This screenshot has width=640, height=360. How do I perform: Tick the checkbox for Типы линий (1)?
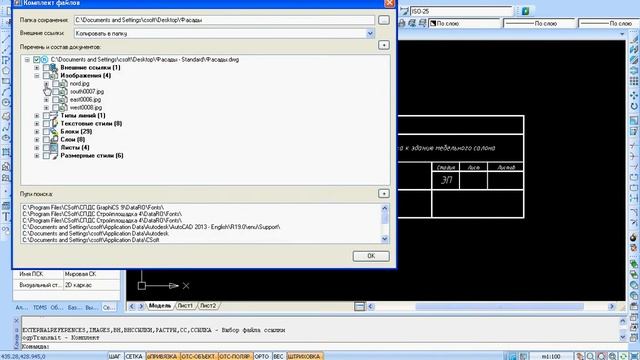[46, 116]
